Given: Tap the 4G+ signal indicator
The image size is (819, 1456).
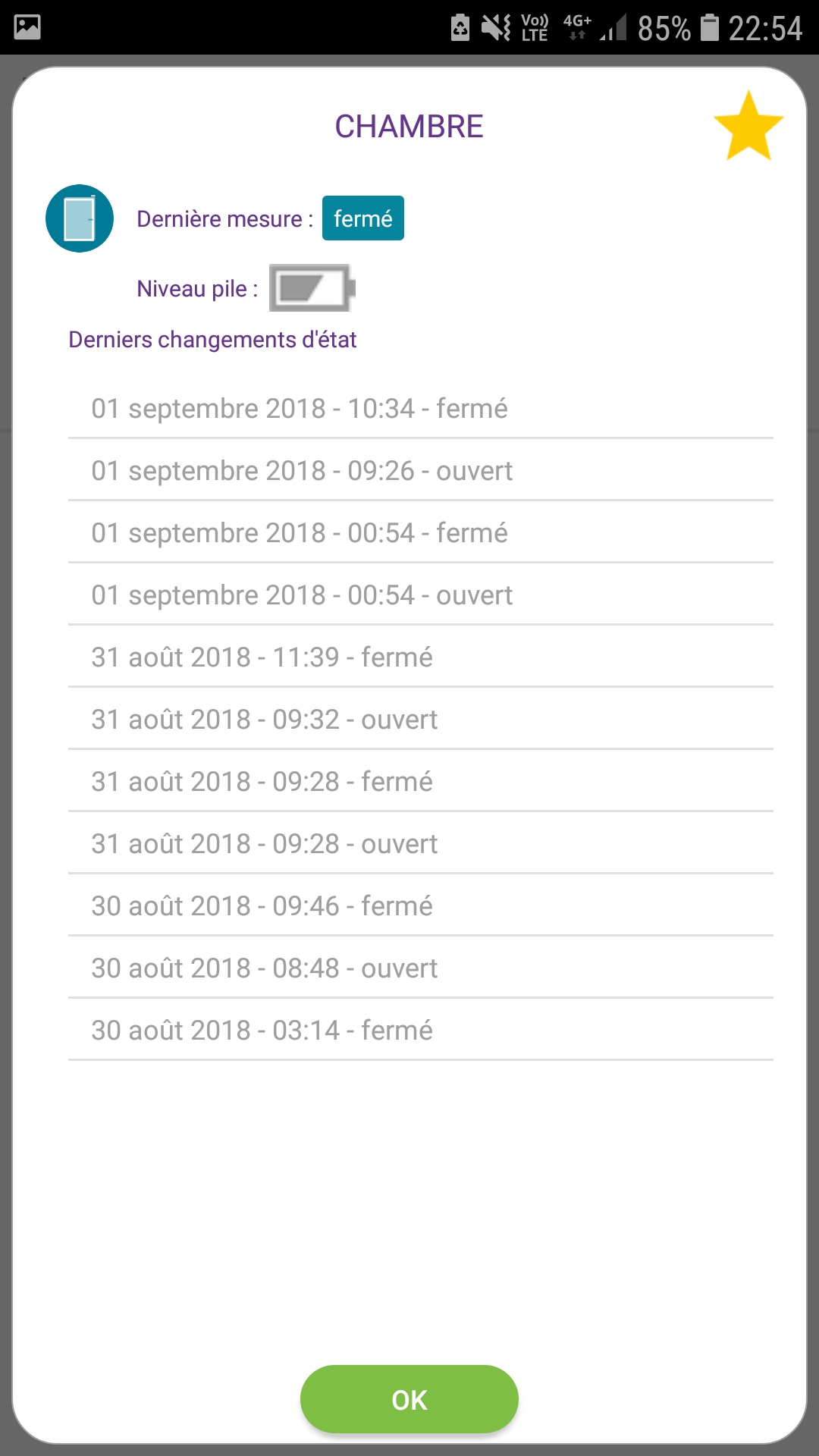Looking at the screenshot, I should 578,27.
